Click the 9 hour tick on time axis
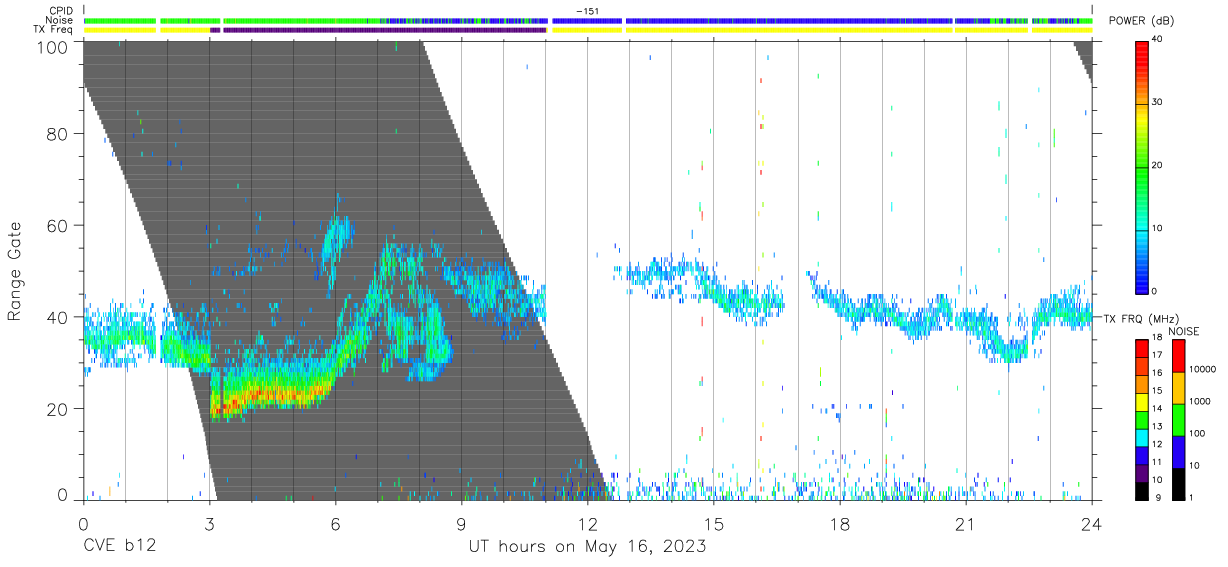The image size is (1228, 567). (461, 524)
